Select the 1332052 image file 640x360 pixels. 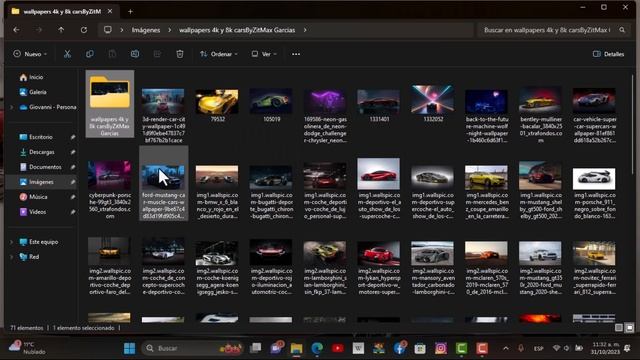[x=433, y=104]
